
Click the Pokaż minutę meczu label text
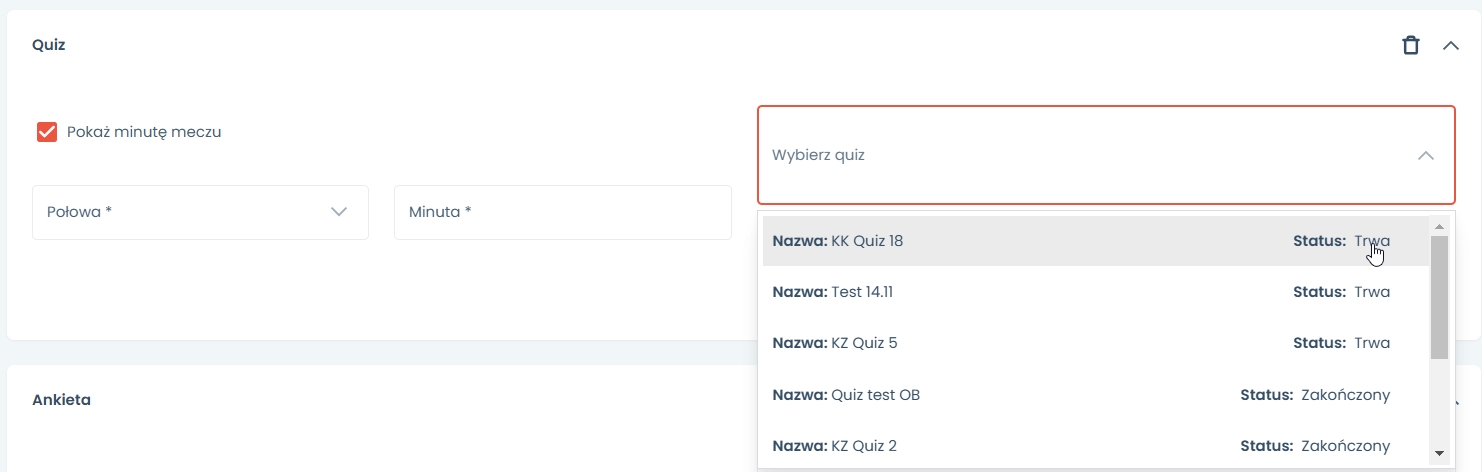pyautogui.click(x=144, y=132)
